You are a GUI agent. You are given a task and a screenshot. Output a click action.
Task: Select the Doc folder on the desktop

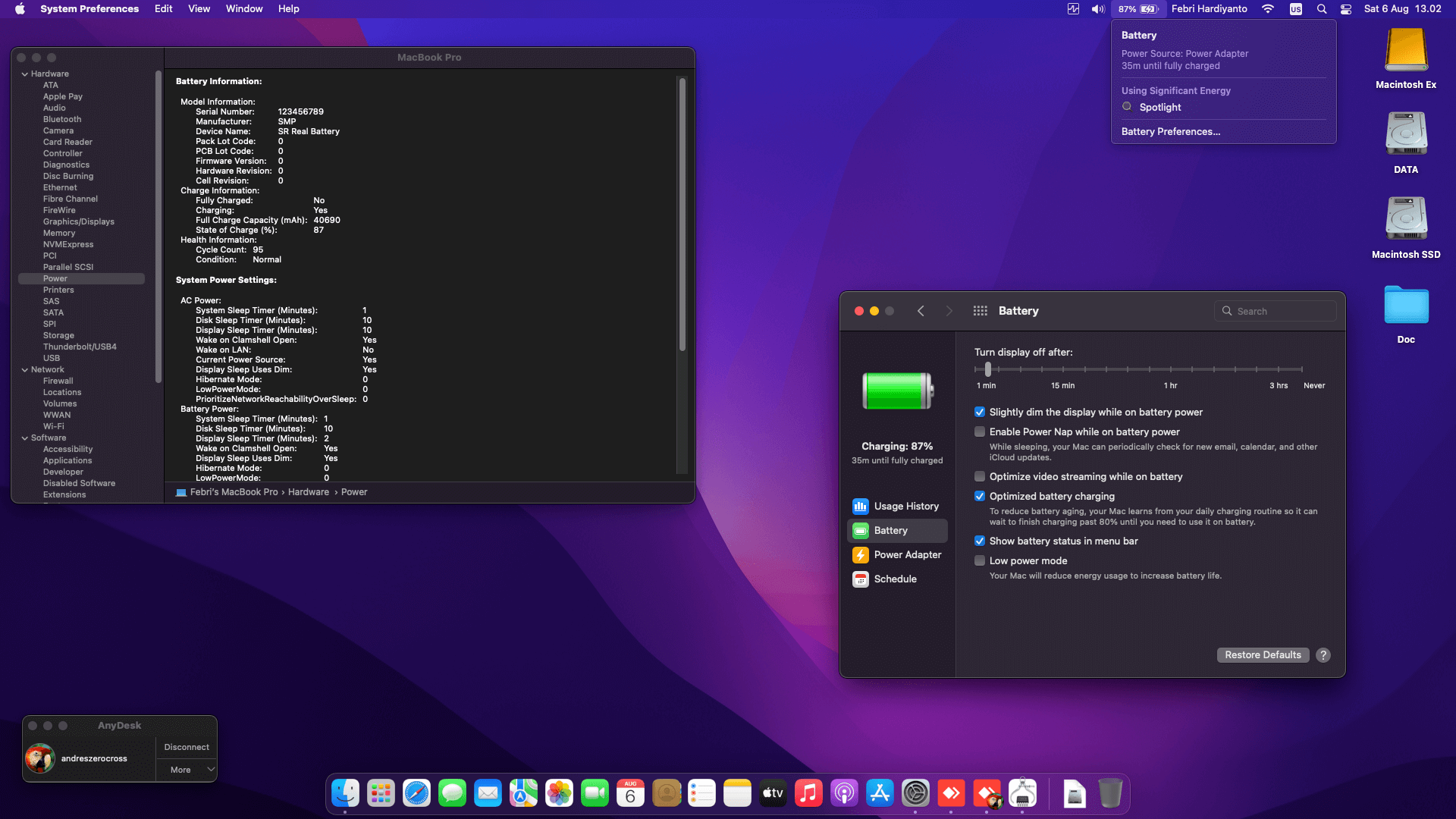pos(1406,305)
